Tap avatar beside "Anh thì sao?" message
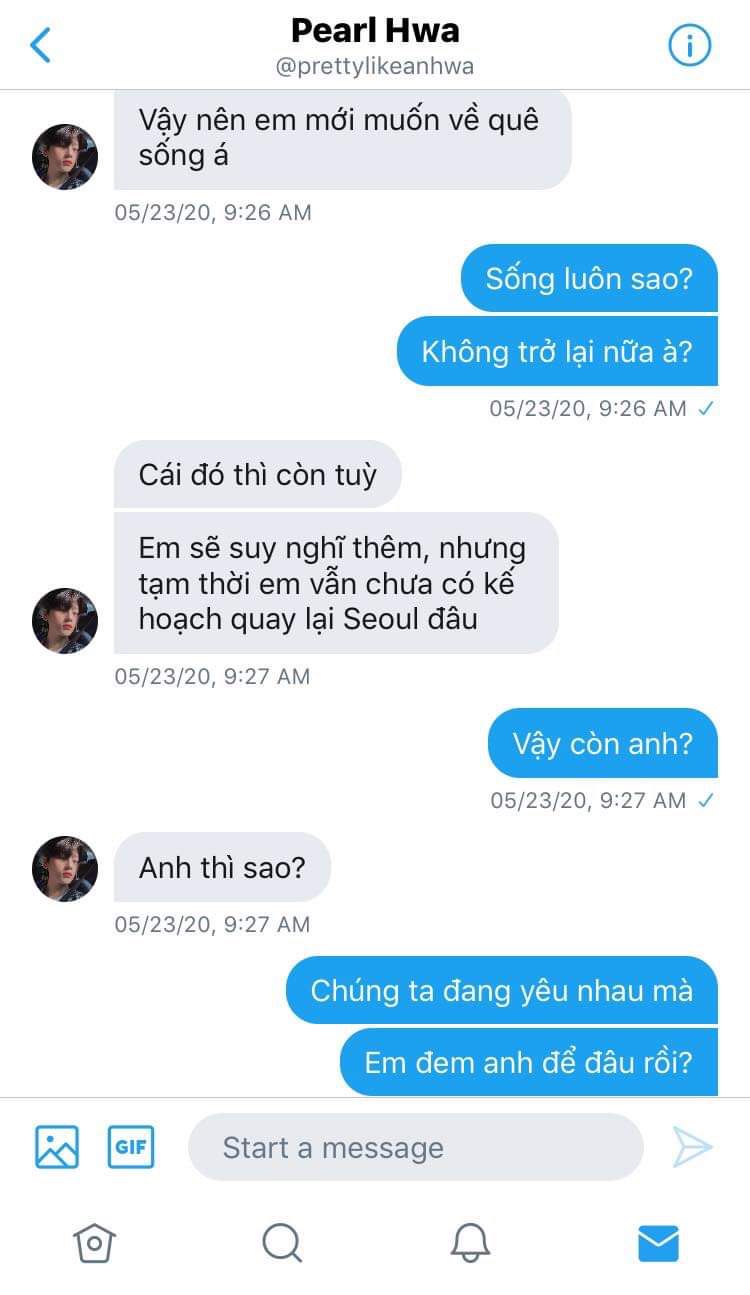Screen dimensions: 750x1295 [x=65, y=869]
